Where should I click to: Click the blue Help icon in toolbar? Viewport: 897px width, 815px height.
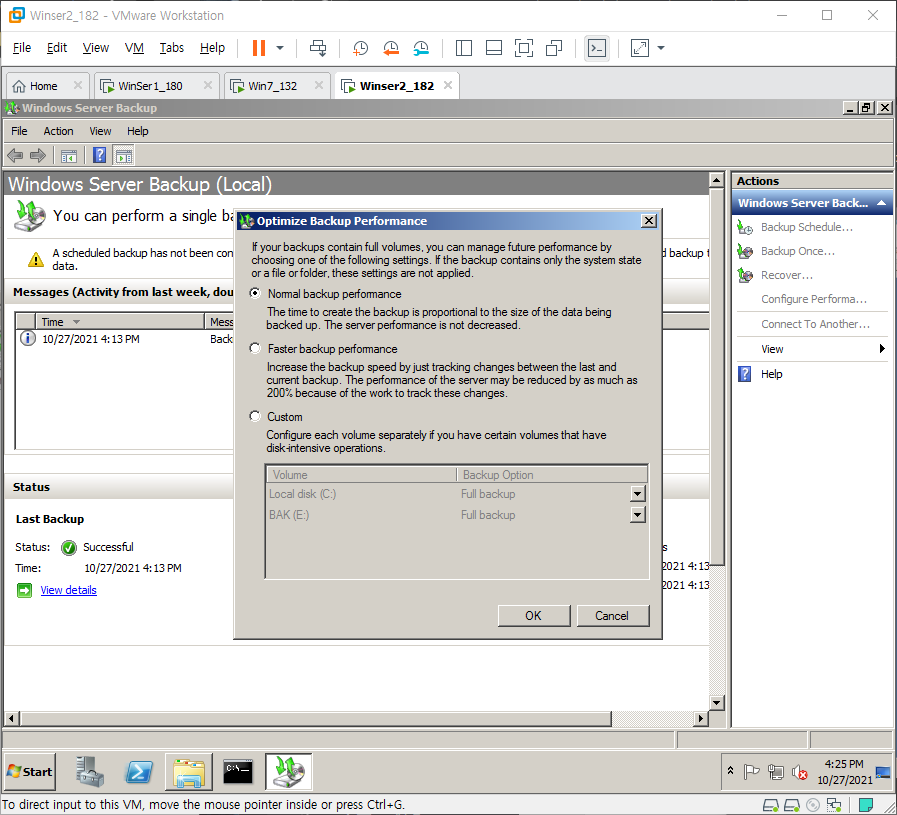pyautogui.click(x=100, y=155)
